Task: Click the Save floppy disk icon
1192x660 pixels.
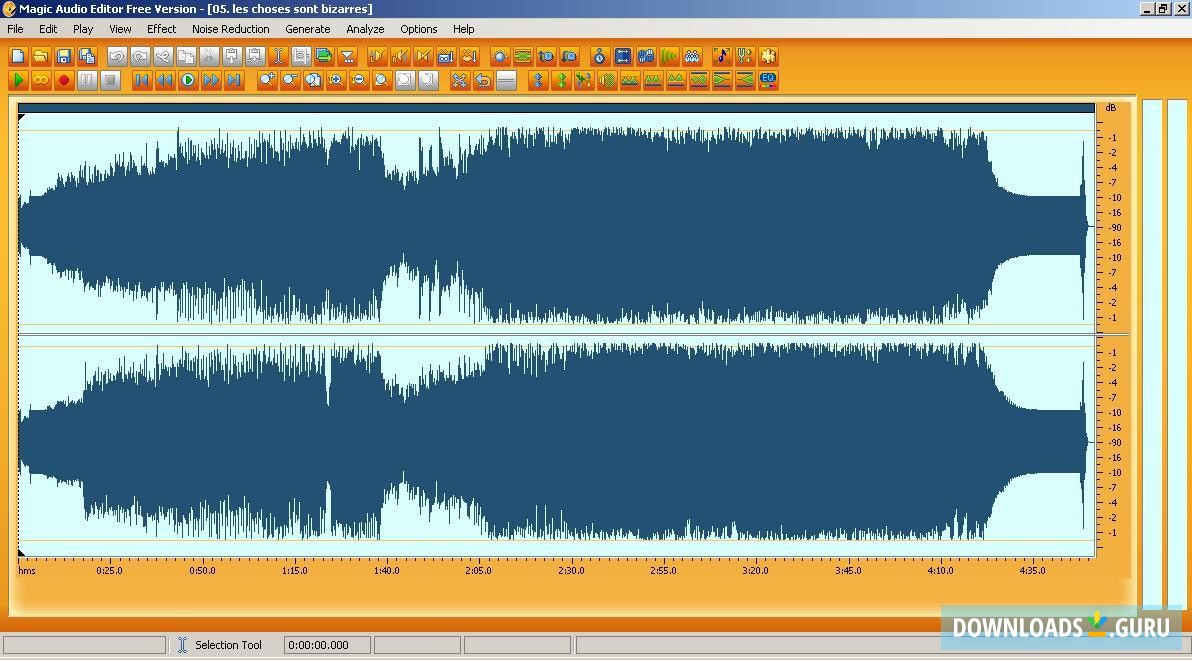Action: pyautogui.click(x=64, y=57)
